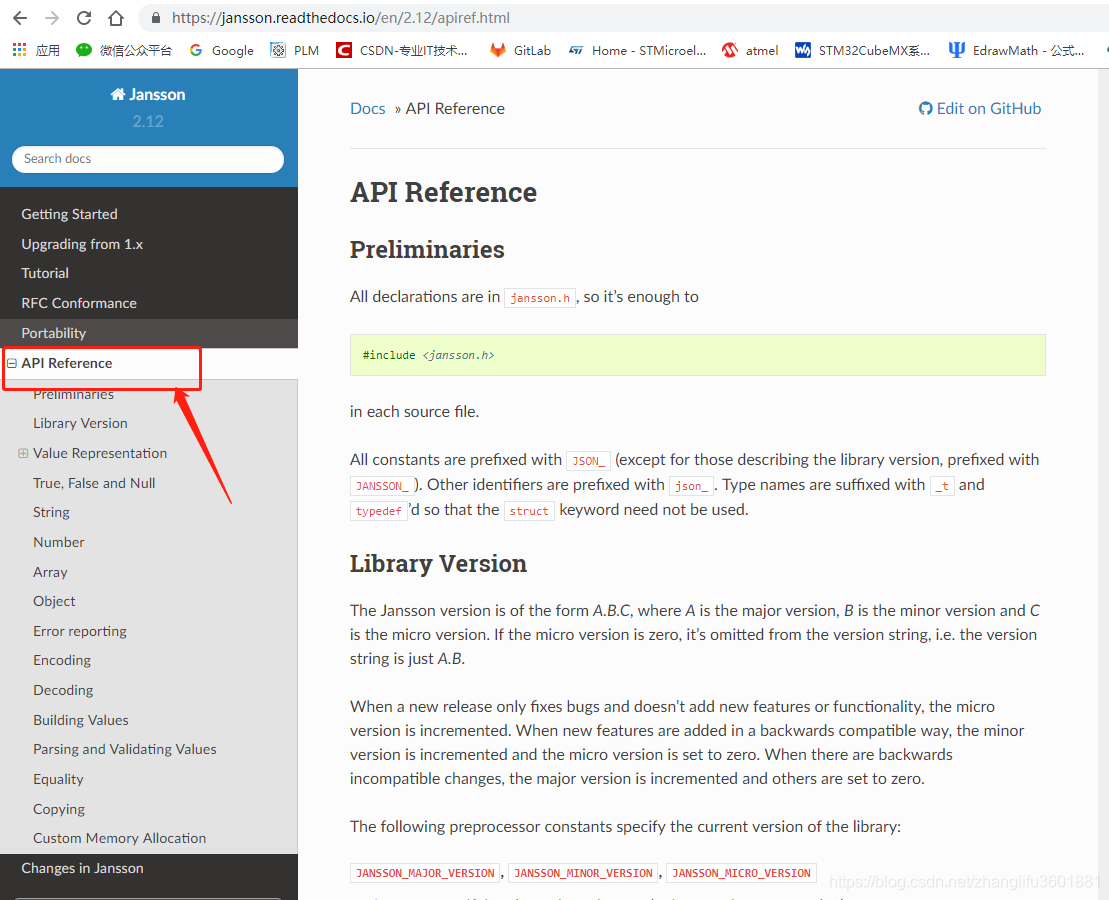The height and width of the screenshot is (900, 1109).
Task: Click the Docs breadcrumb link
Action: coord(368,108)
